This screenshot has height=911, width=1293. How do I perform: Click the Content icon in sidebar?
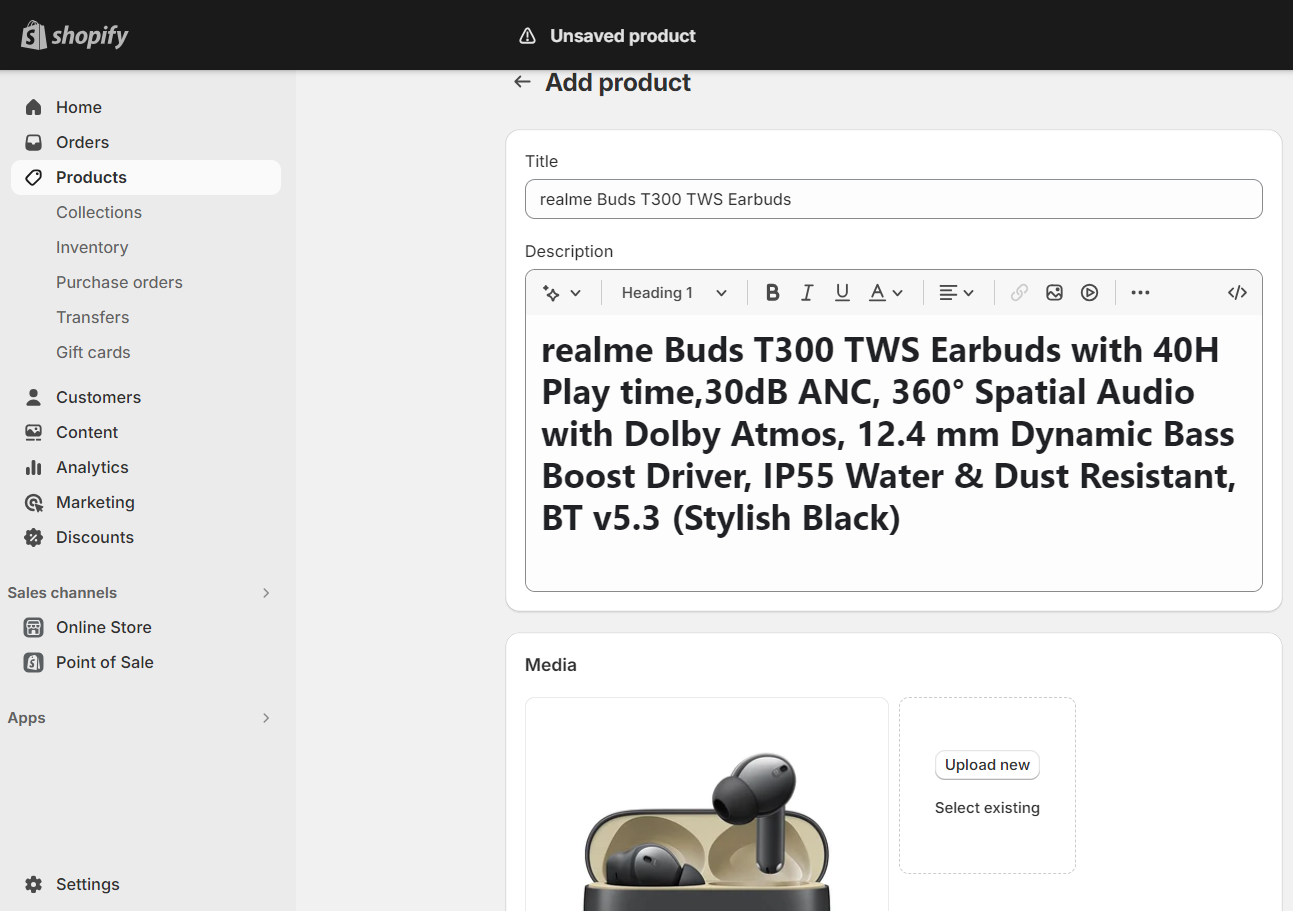click(34, 432)
